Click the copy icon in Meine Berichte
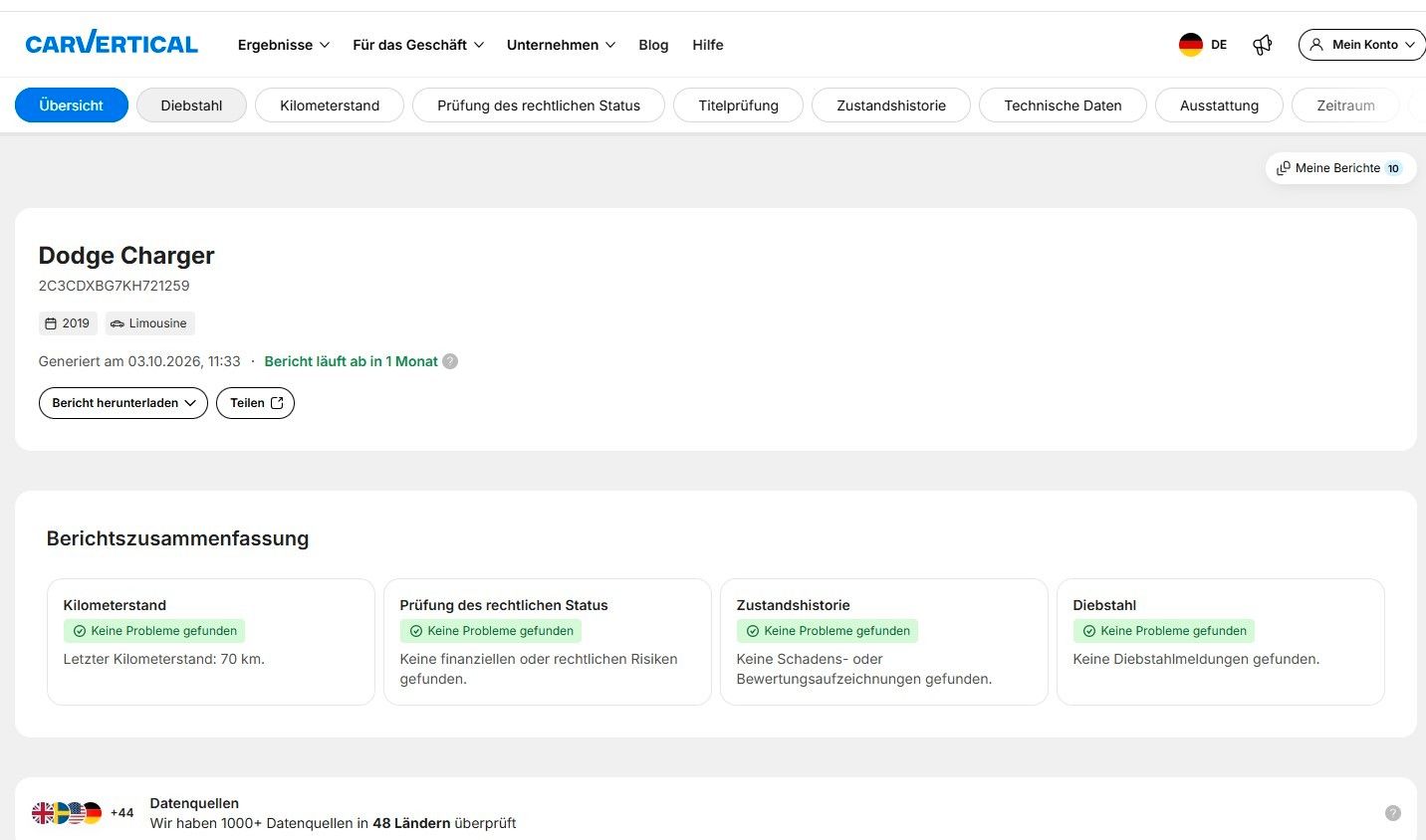1426x840 pixels. point(1284,168)
